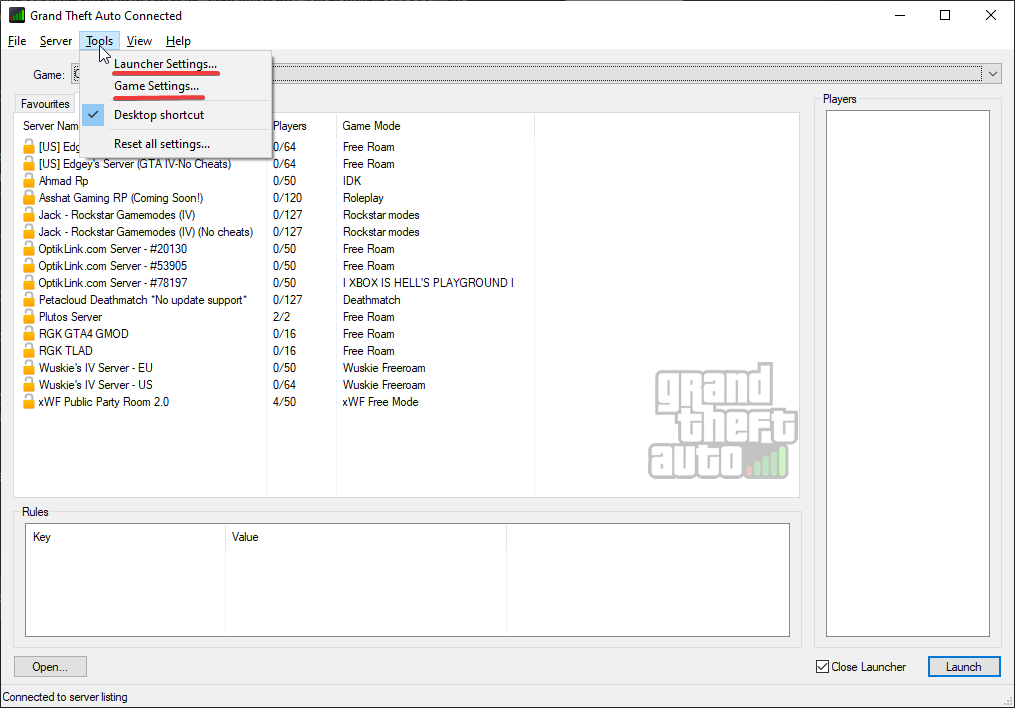The image size is (1015, 708).
Task: Select the RGK TLAD server
Action: coord(65,351)
